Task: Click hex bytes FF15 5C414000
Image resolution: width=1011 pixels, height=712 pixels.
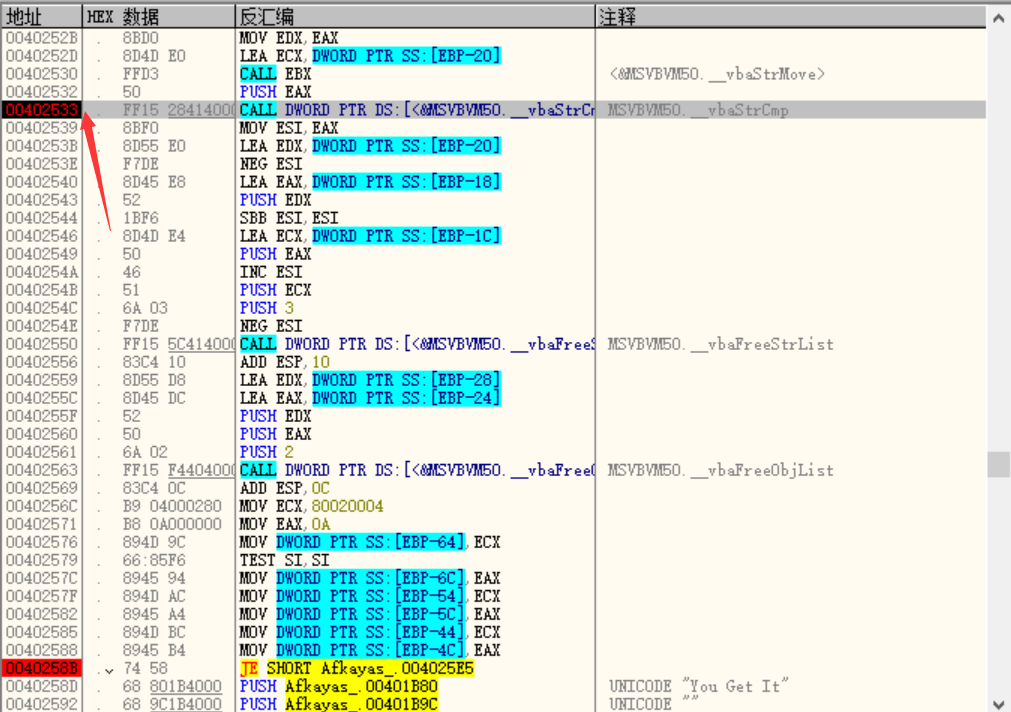Action: (179, 344)
